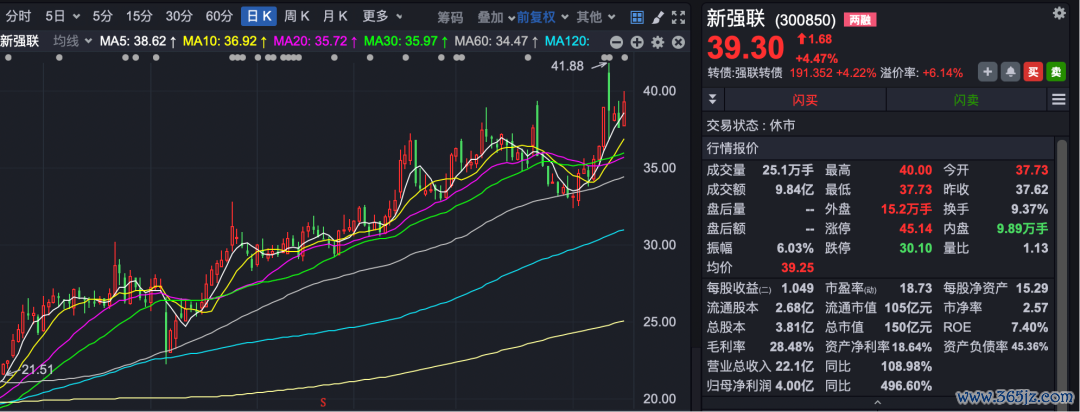
Task: Click the MA120 indicator label
Action: coord(567,41)
